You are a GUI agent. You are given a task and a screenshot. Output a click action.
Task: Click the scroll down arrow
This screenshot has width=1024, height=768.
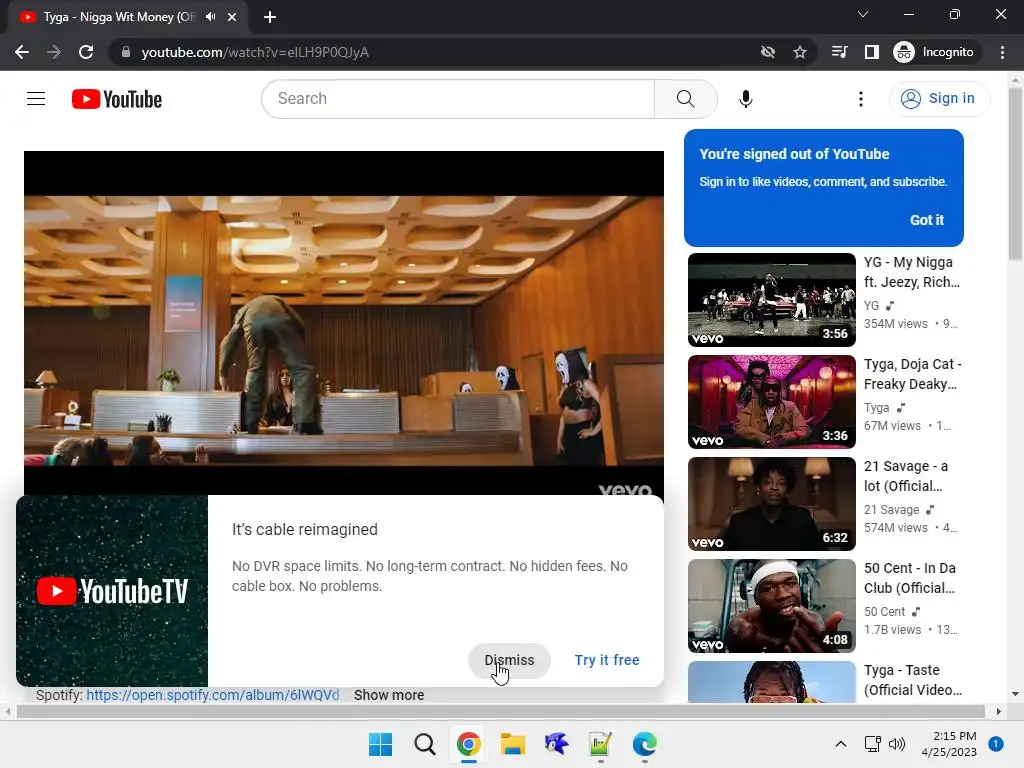(1015, 694)
